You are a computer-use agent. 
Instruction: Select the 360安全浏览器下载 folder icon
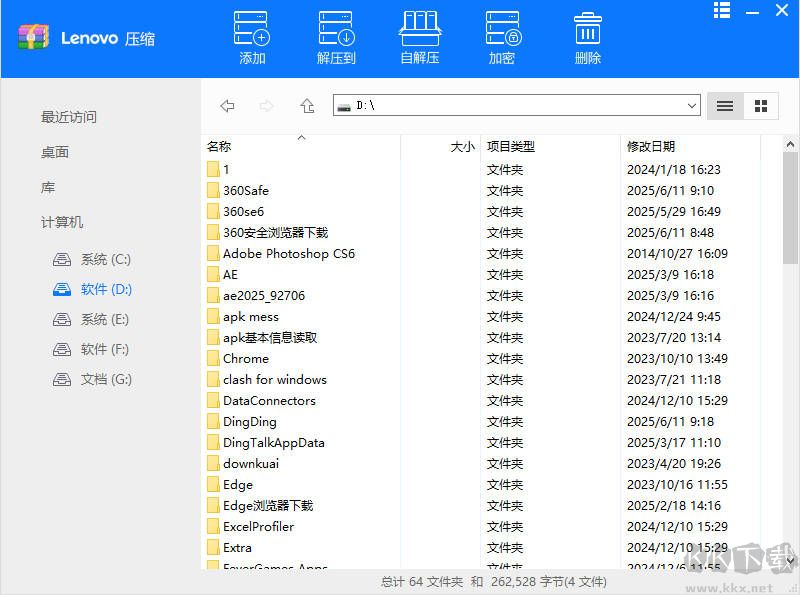tap(213, 233)
